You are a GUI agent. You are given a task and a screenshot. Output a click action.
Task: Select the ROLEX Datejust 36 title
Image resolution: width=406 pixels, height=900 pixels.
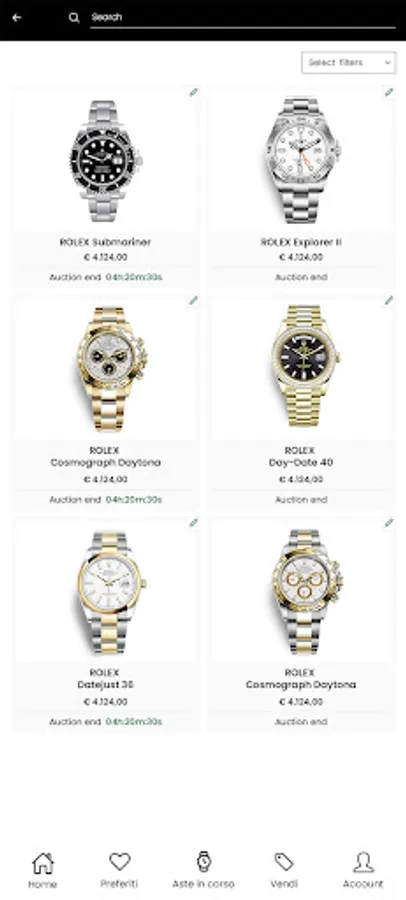(x=105, y=678)
